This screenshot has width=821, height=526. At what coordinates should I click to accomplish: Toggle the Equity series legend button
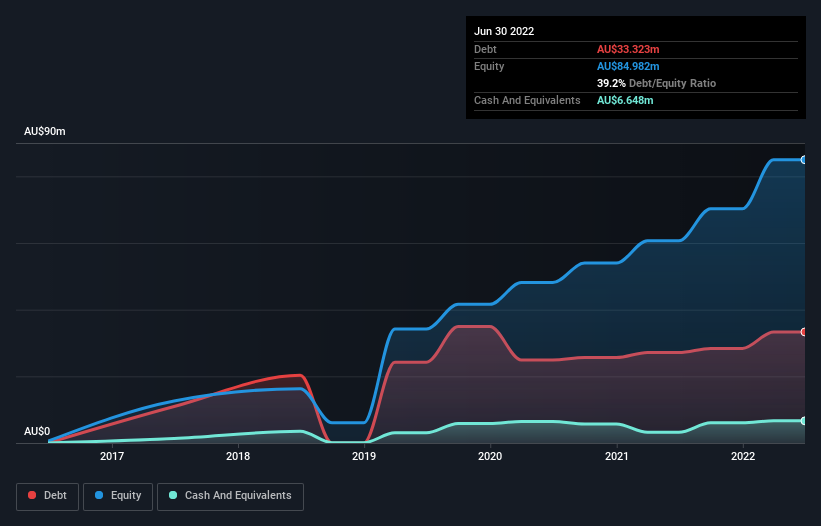[x=118, y=496]
